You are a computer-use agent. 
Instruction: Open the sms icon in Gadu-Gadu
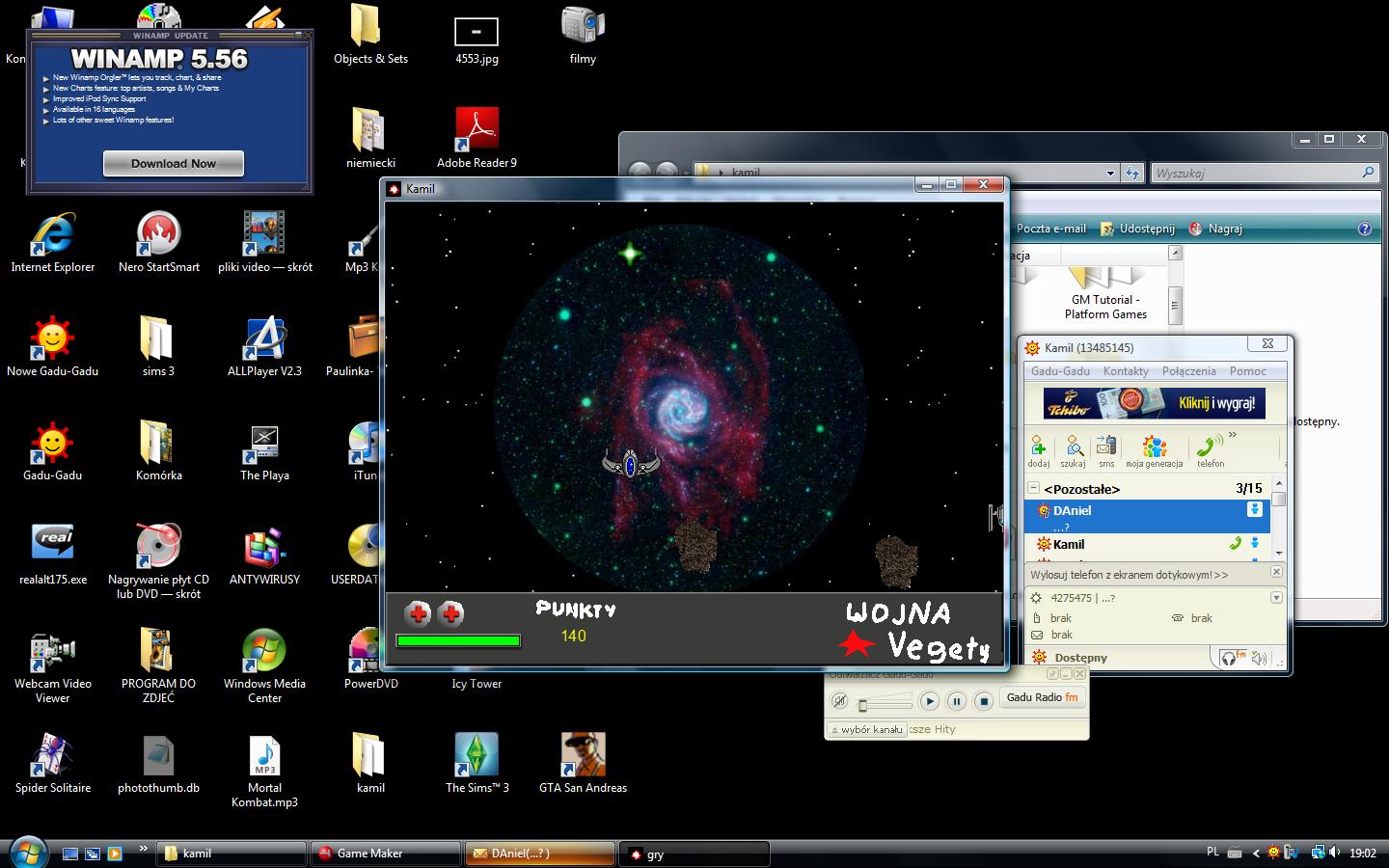(x=1106, y=448)
